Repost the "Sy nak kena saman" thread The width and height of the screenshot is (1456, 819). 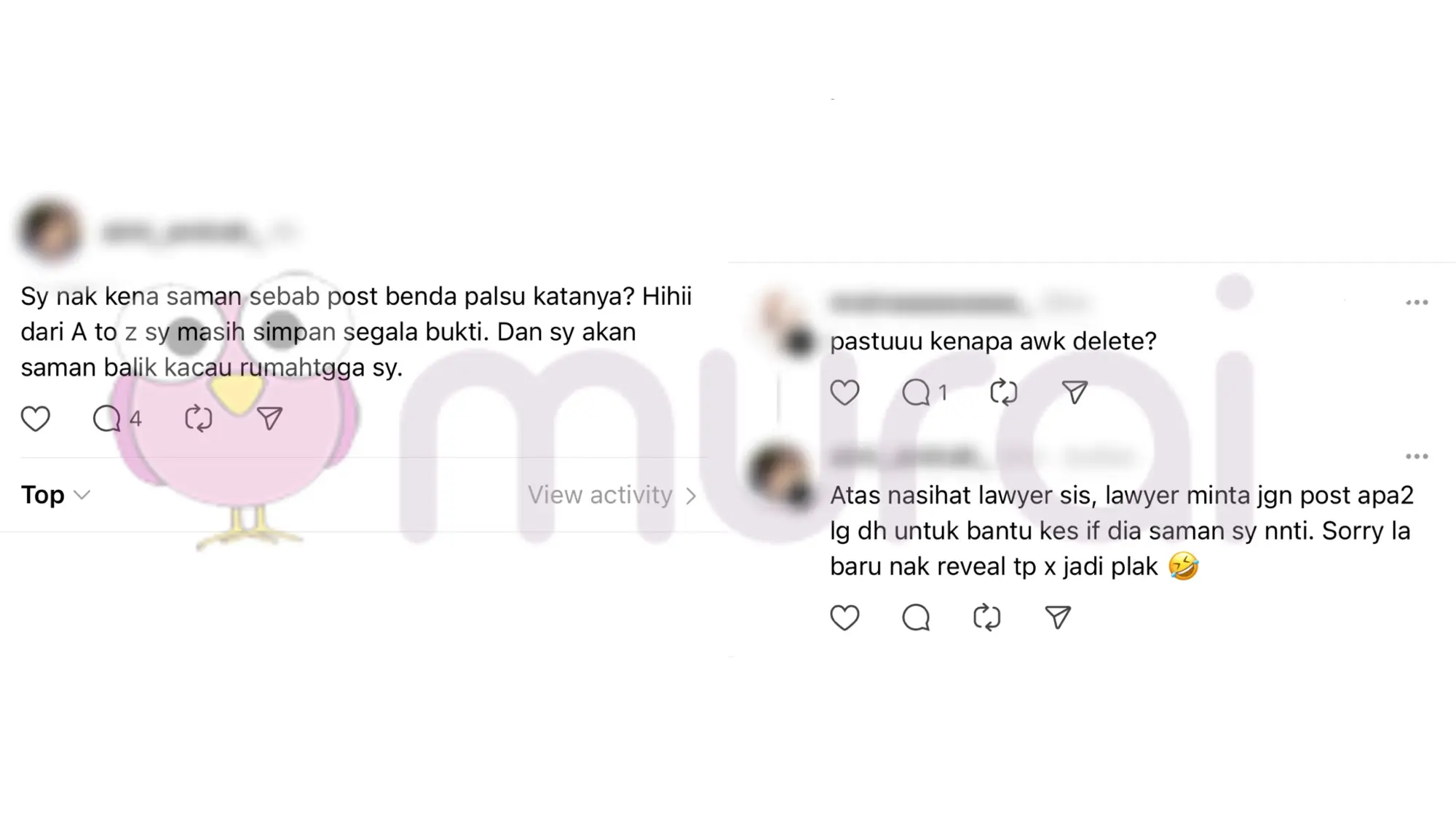pyautogui.click(x=198, y=419)
